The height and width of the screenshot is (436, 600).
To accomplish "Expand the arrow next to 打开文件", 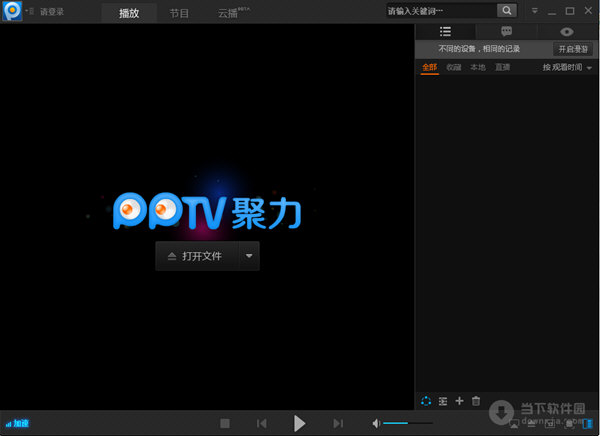I will [249, 256].
